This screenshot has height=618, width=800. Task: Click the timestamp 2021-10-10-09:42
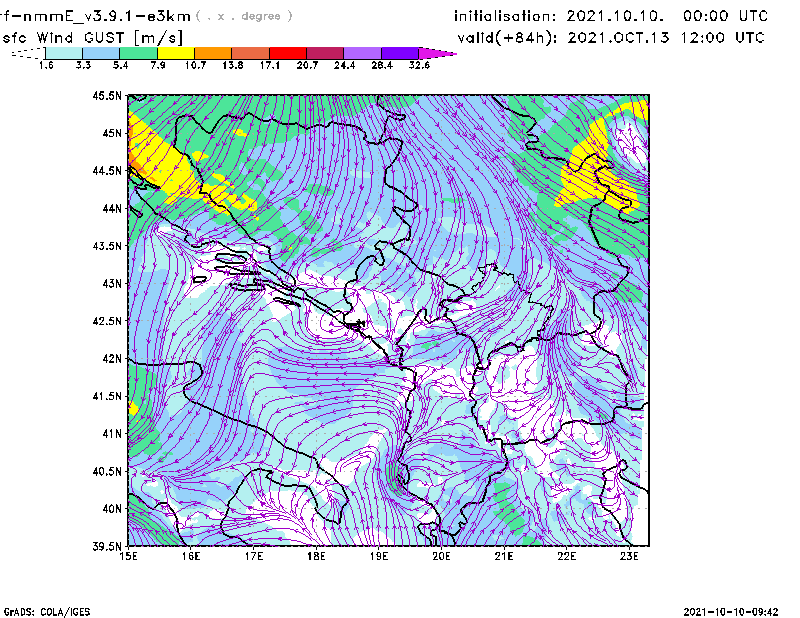731,612
